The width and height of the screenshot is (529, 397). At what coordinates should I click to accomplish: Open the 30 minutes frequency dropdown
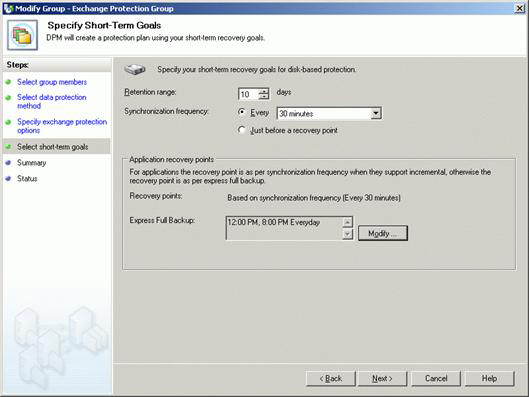coord(376,113)
